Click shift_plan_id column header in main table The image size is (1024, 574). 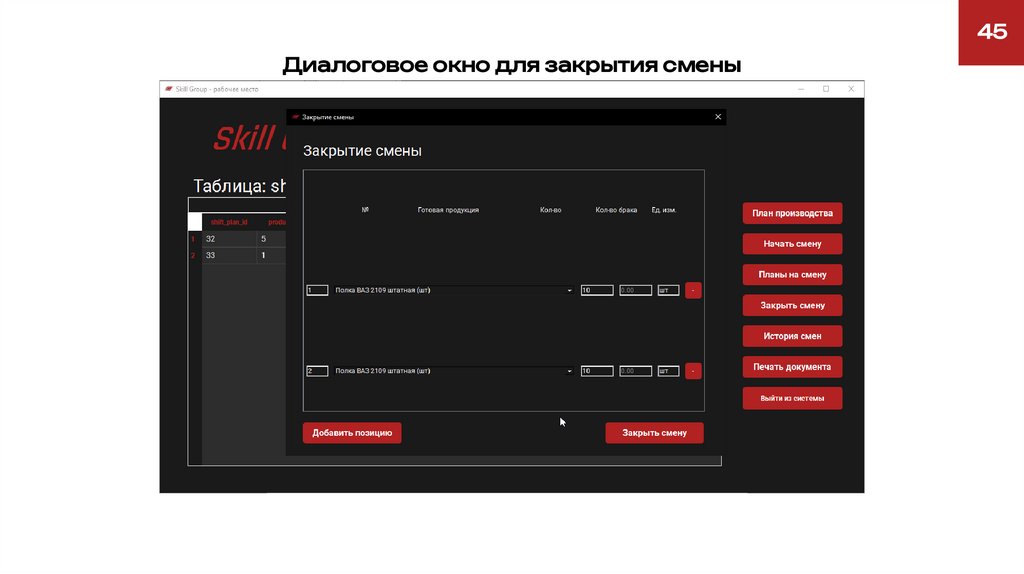229,222
